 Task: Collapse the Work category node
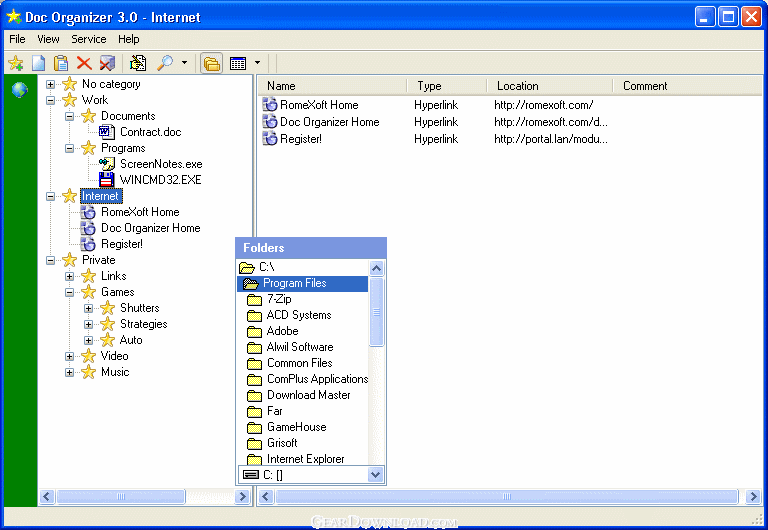(50, 100)
